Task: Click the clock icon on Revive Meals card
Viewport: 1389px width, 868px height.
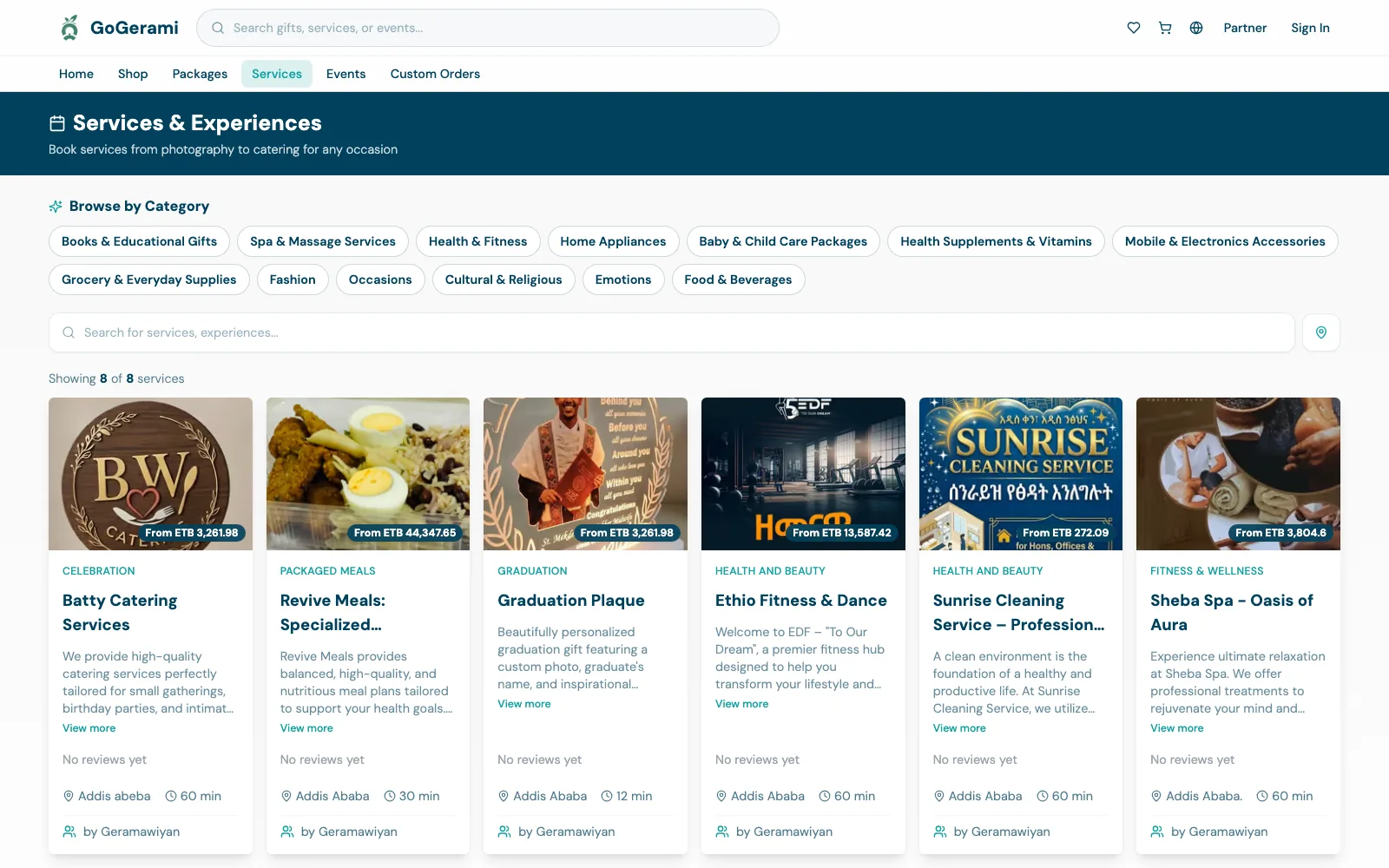Action: (390, 796)
